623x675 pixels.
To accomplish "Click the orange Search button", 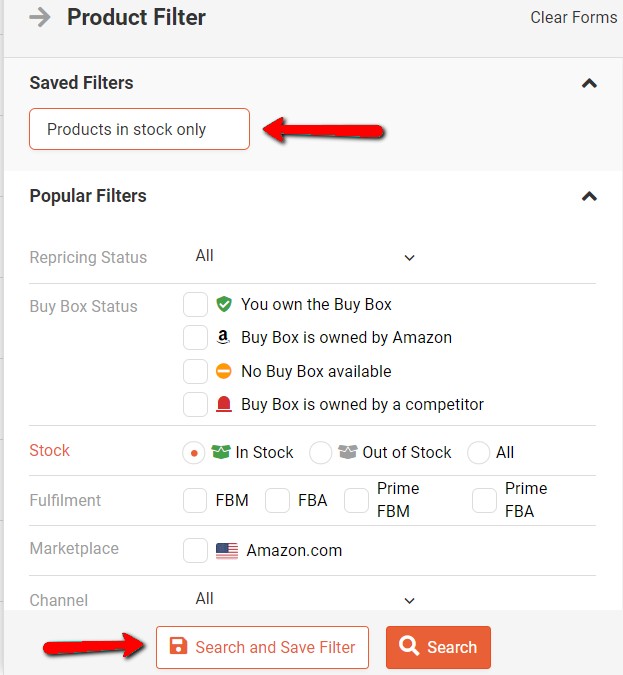I will click(438, 647).
